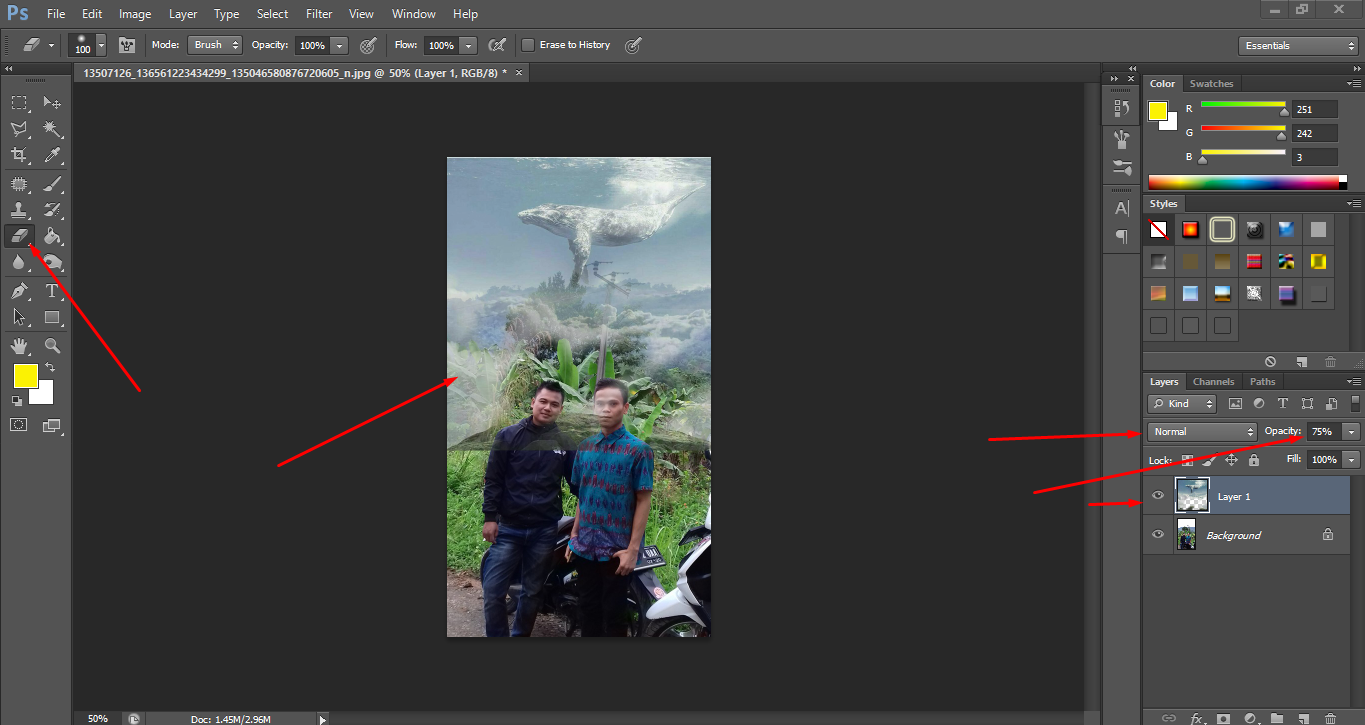Link layers using the chain button
The image size is (1365, 725).
1169,718
